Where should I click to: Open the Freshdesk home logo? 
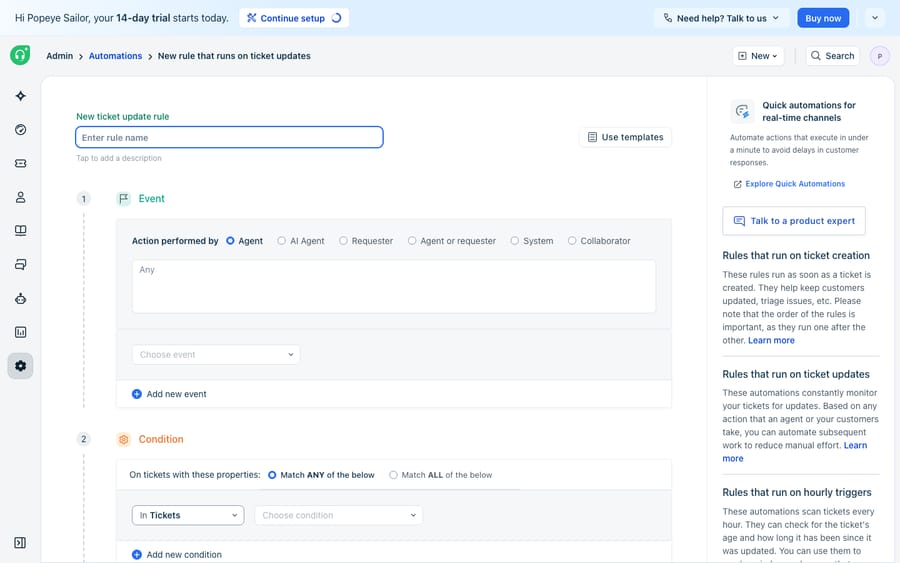[20, 55]
